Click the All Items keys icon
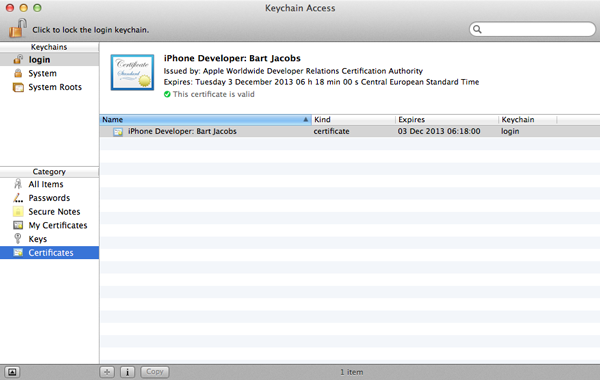The height and width of the screenshot is (380, 600). pyautogui.click(x=18, y=184)
